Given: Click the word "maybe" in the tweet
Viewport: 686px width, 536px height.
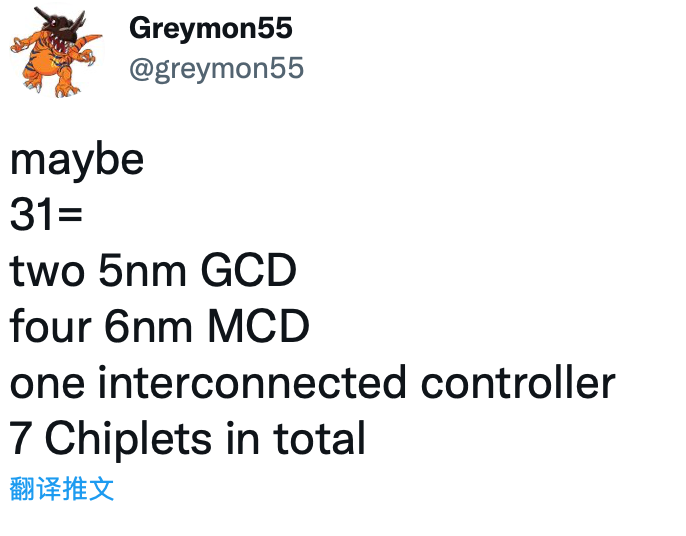Looking at the screenshot, I should (x=77, y=161).
